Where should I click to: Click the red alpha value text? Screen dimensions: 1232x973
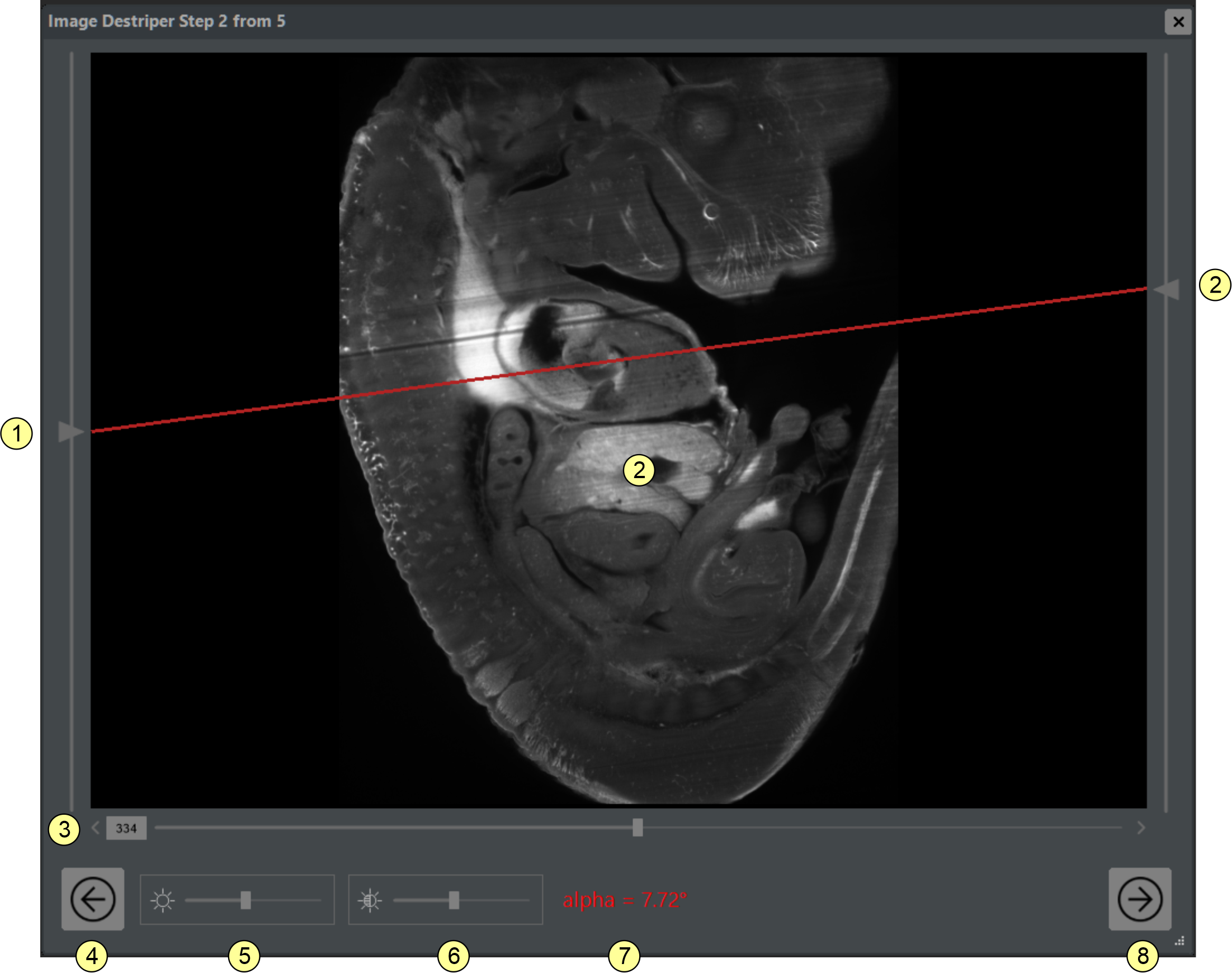tap(624, 900)
